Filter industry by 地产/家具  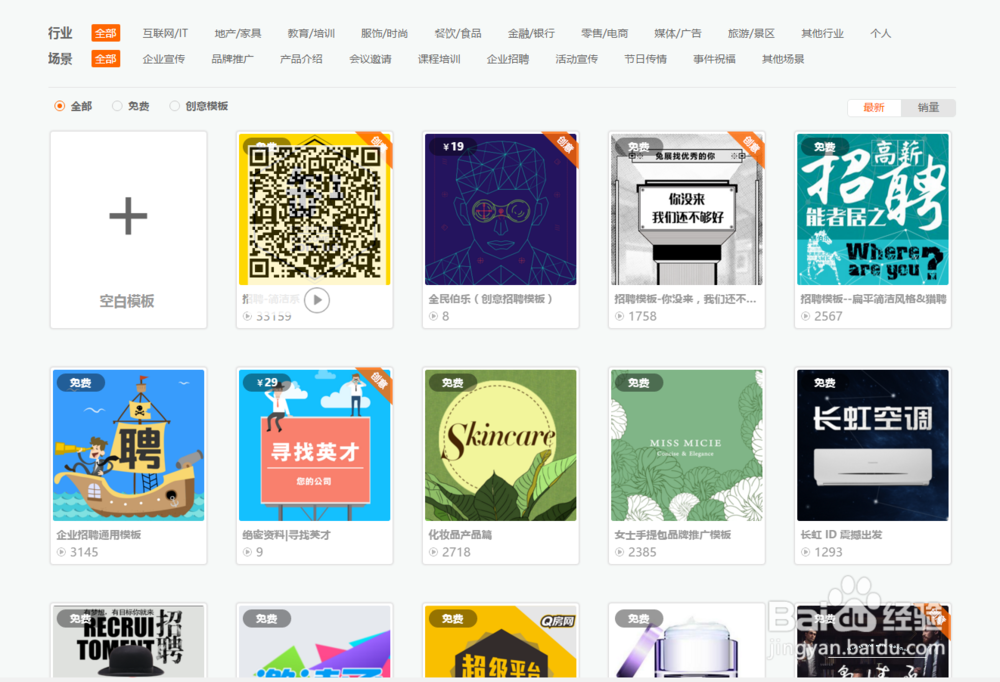[x=238, y=33]
